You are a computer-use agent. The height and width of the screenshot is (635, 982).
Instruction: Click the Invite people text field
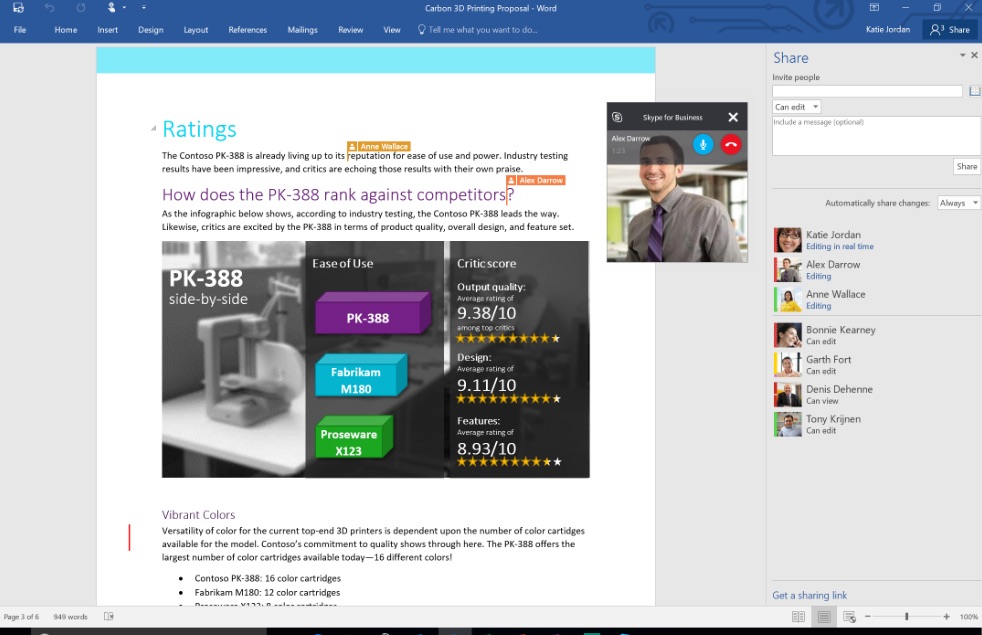click(x=867, y=91)
